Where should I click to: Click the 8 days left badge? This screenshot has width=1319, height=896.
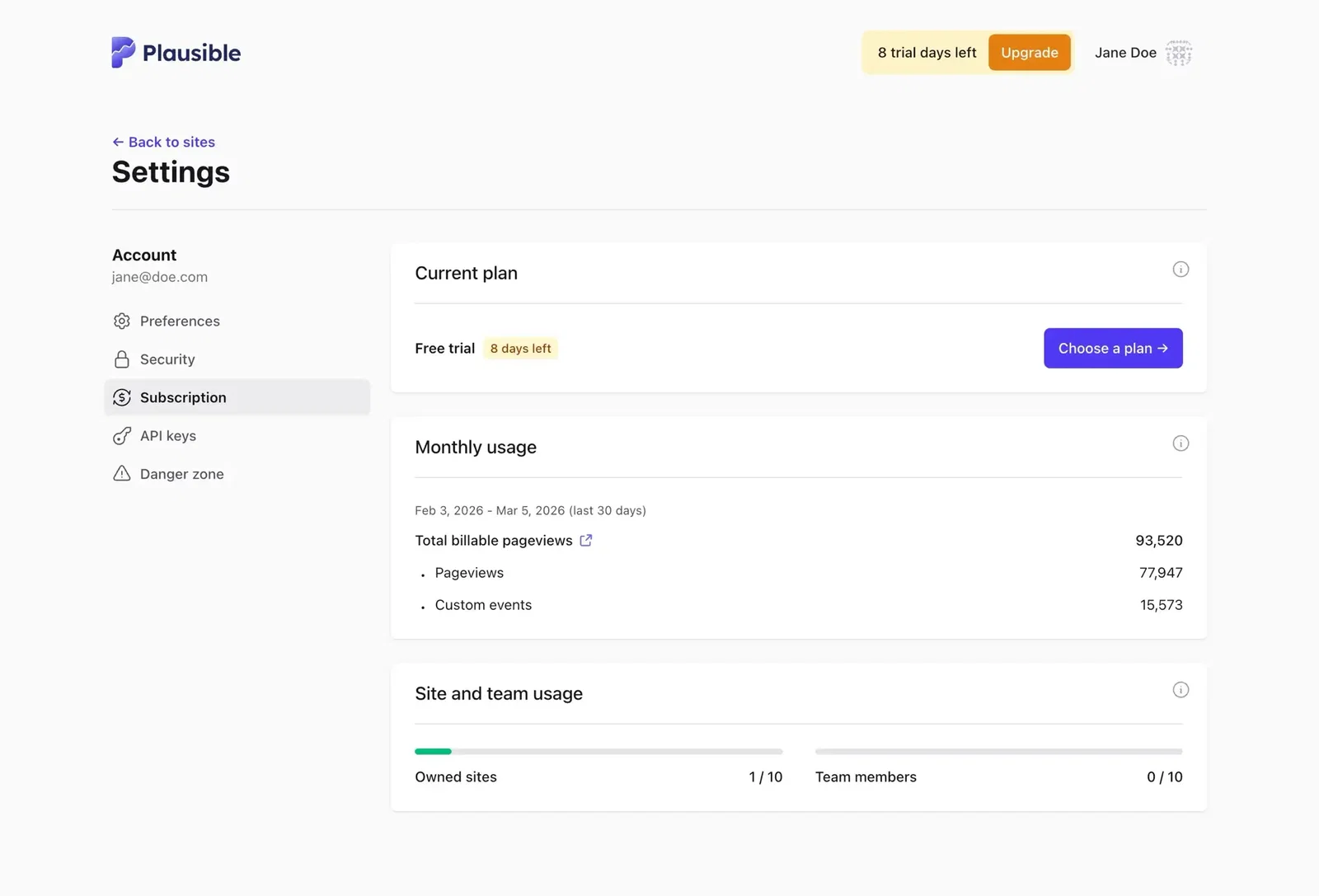(520, 348)
